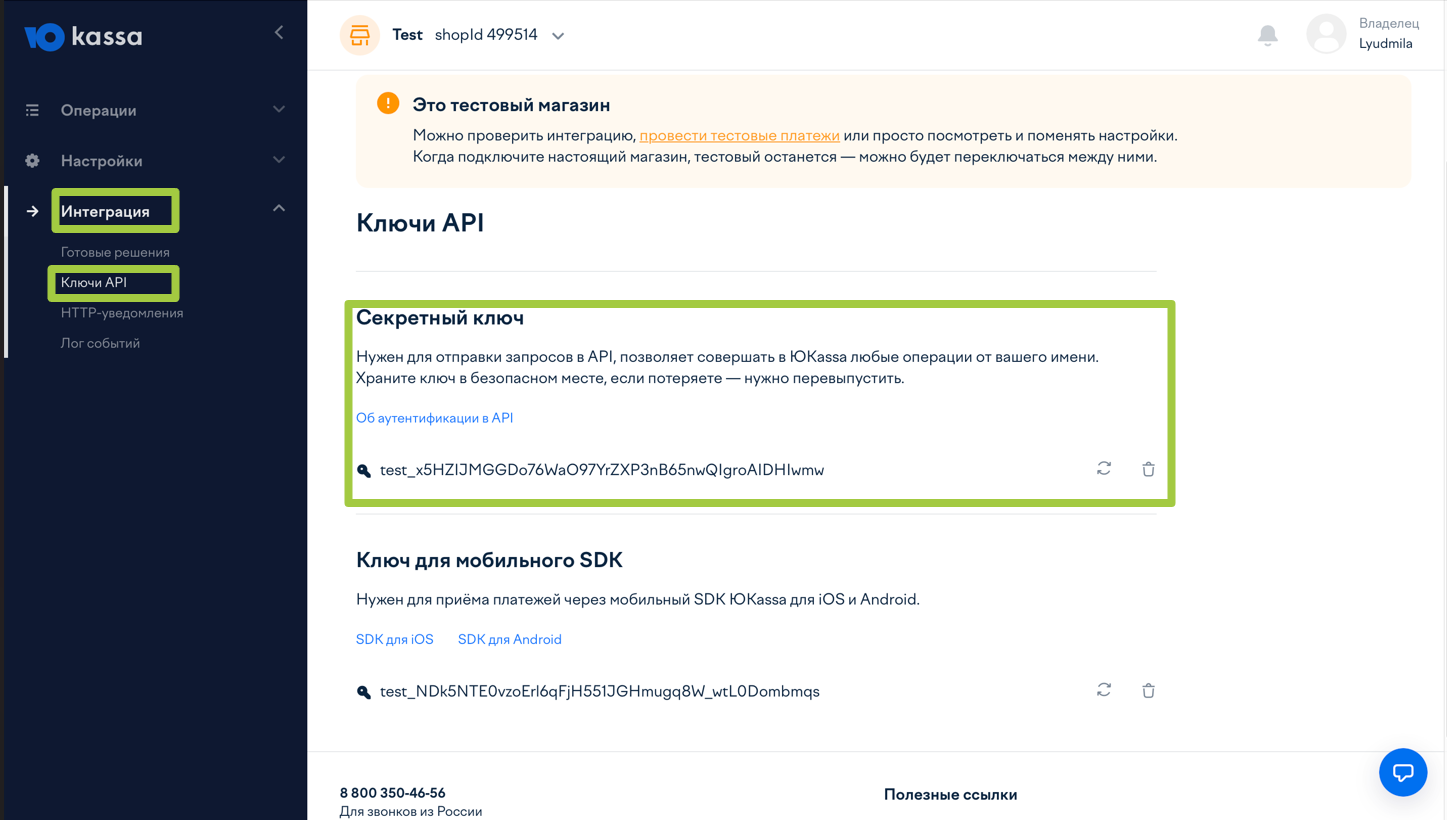Open the SDK для Android link
The height and width of the screenshot is (820, 1447).
pos(509,639)
